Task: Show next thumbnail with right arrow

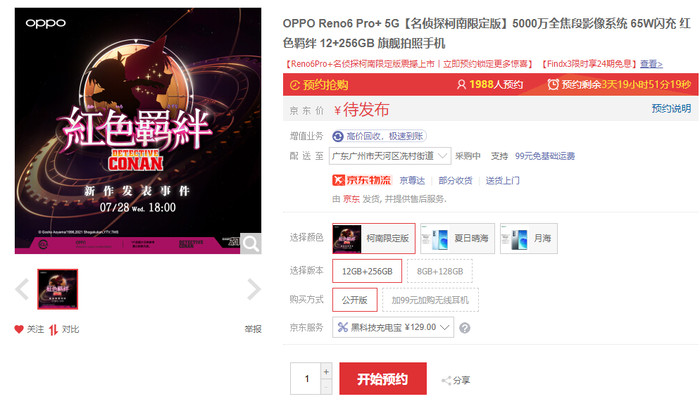Action: click(254, 289)
